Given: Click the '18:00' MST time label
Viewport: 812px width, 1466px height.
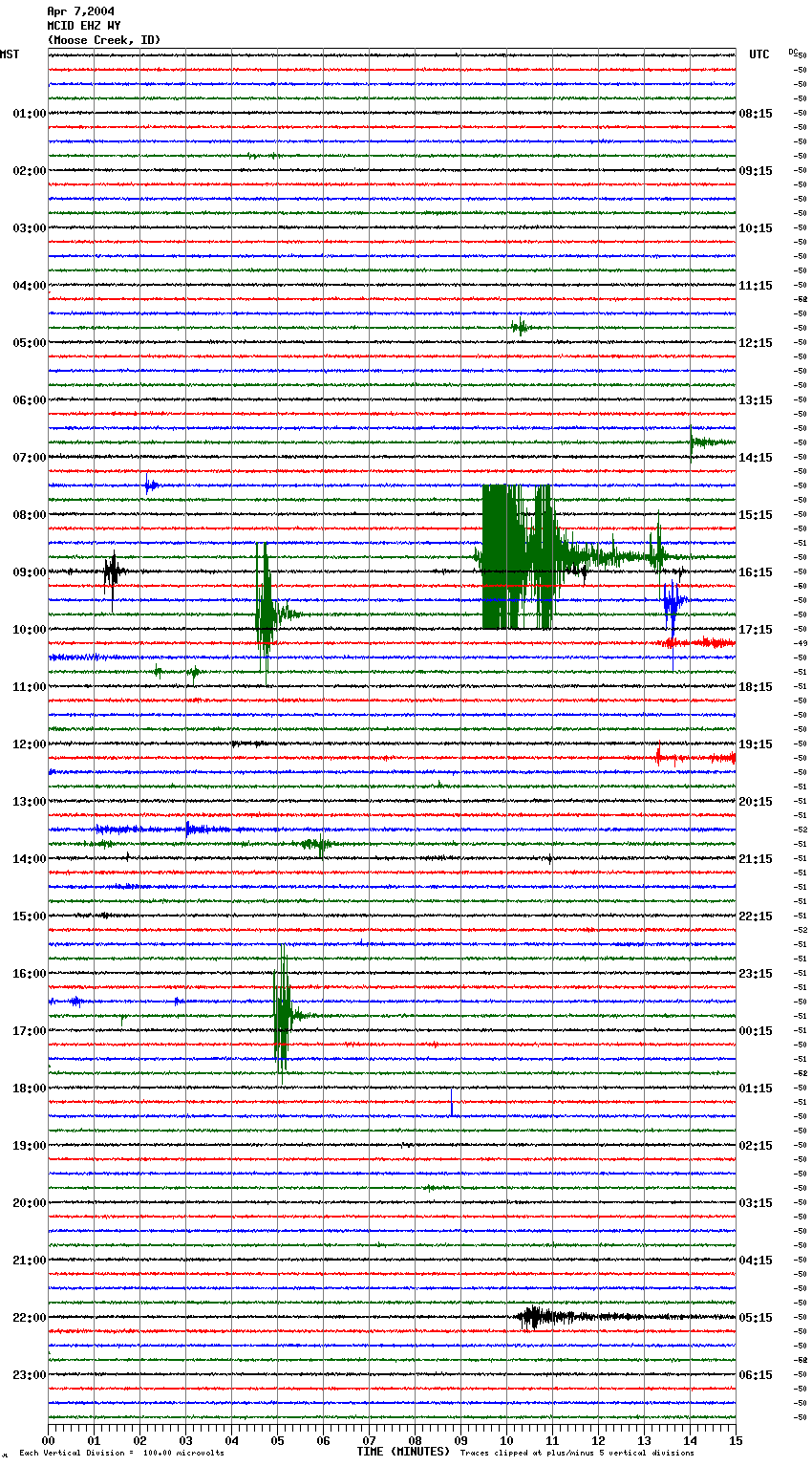Looking at the screenshot, I should tap(30, 1089).
